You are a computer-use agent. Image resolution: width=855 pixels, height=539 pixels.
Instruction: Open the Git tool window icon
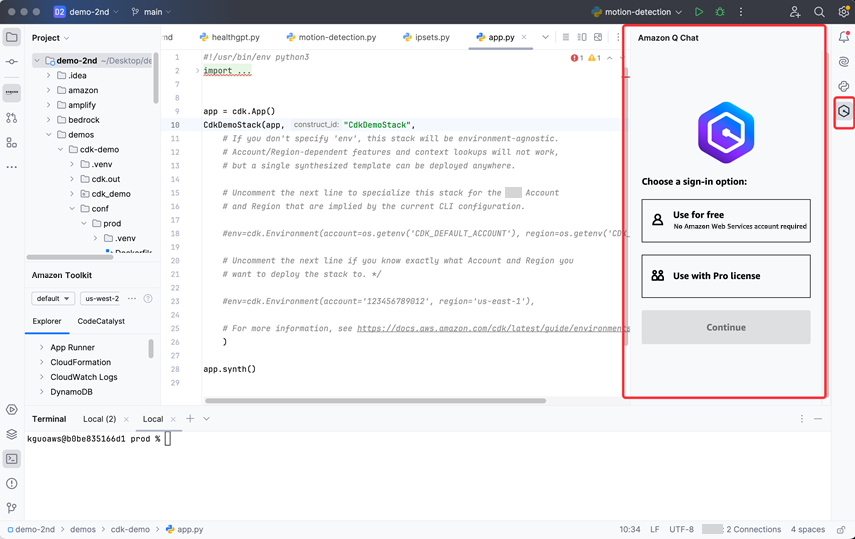pos(11,508)
